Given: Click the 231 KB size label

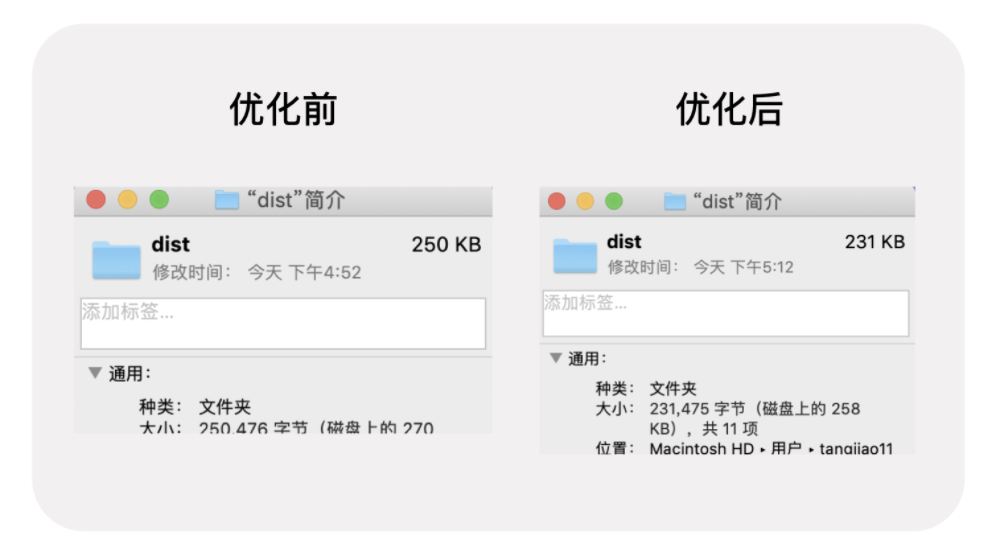Looking at the screenshot, I should click(875, 242).
